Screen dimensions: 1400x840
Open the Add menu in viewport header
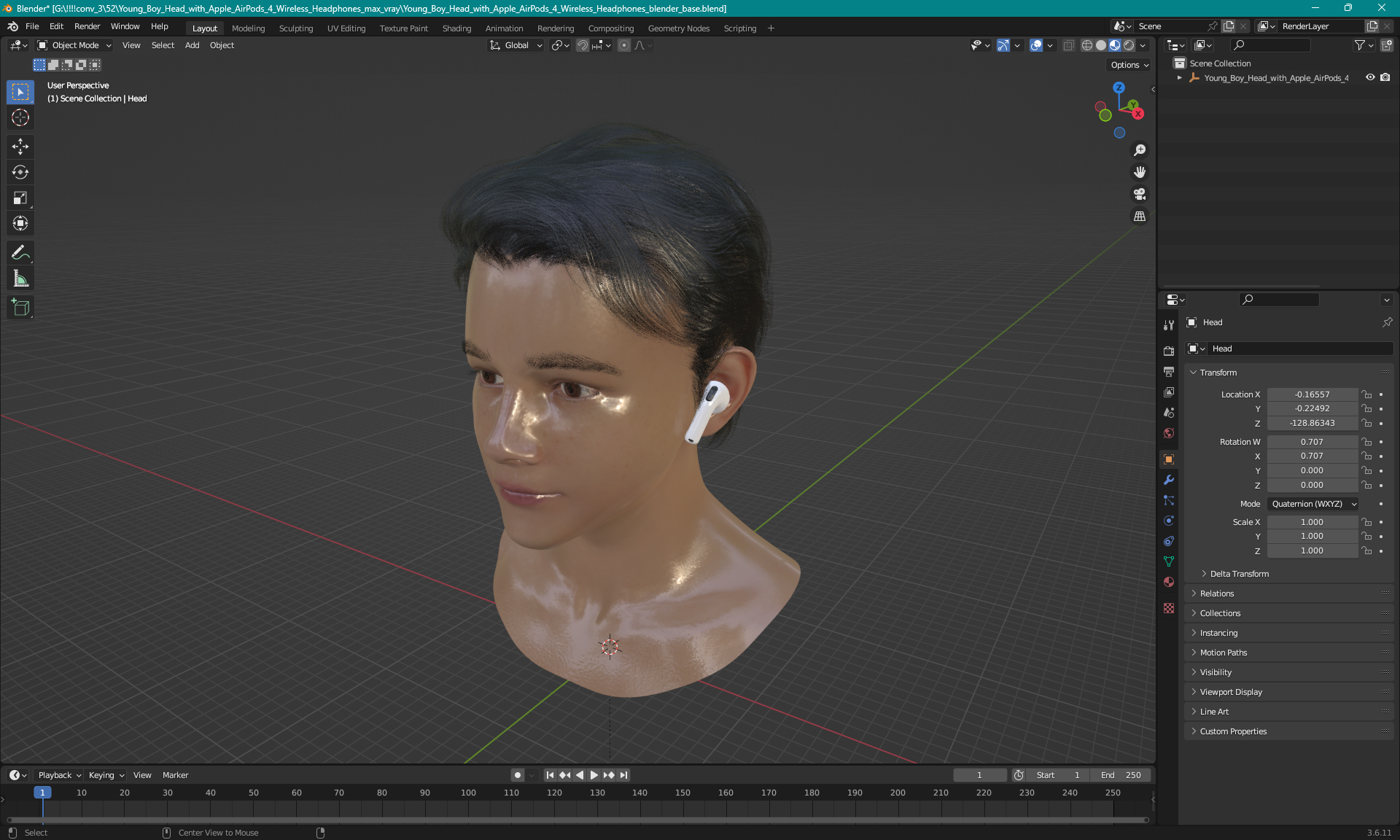[192, 45]
